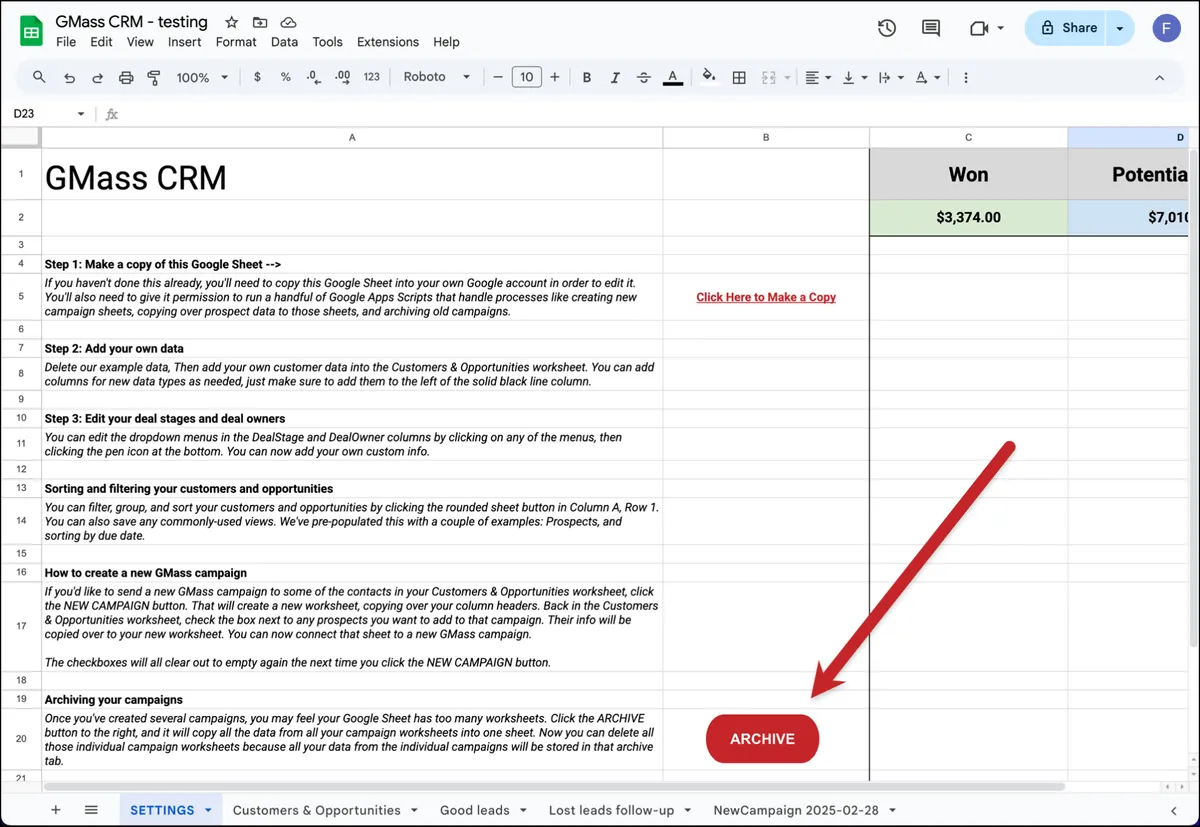This screenshot has height=827, width=1200.
Task: Format as percent
Action: [285, 77]
